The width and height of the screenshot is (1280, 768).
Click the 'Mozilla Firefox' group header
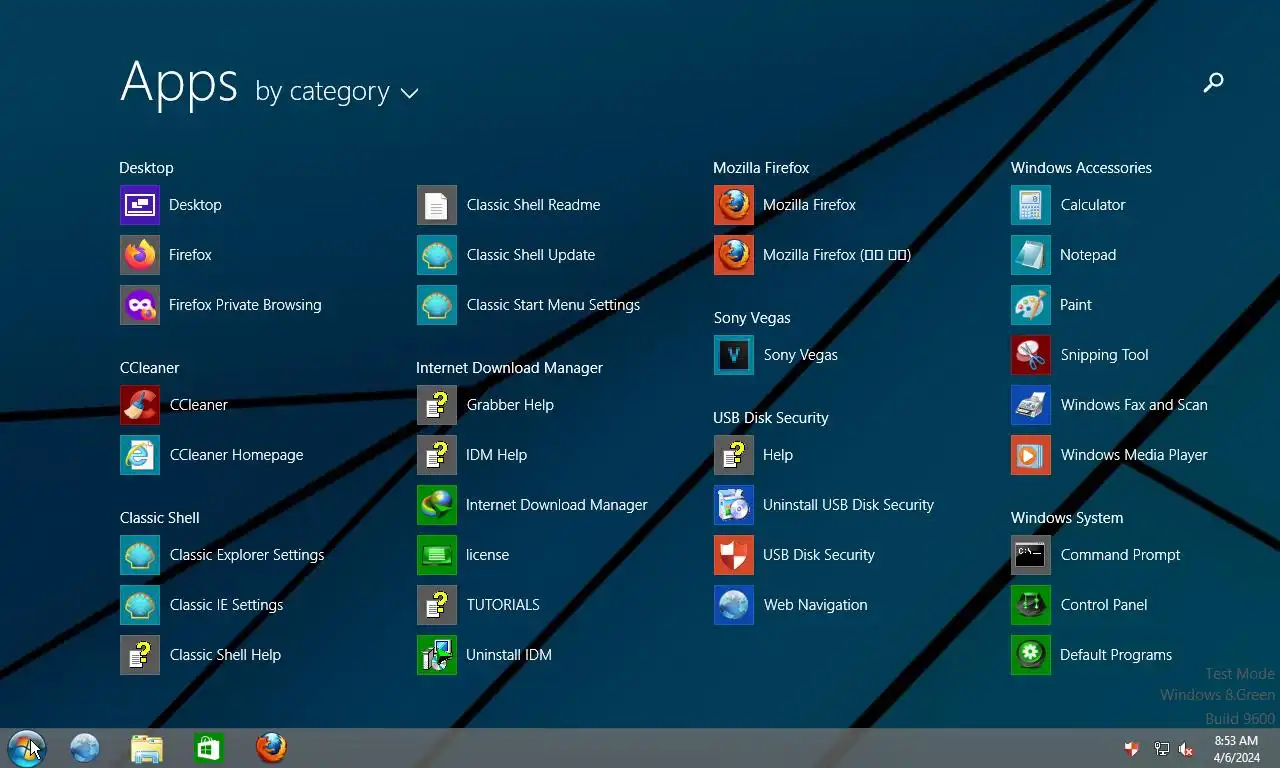(x=761, y=168)
